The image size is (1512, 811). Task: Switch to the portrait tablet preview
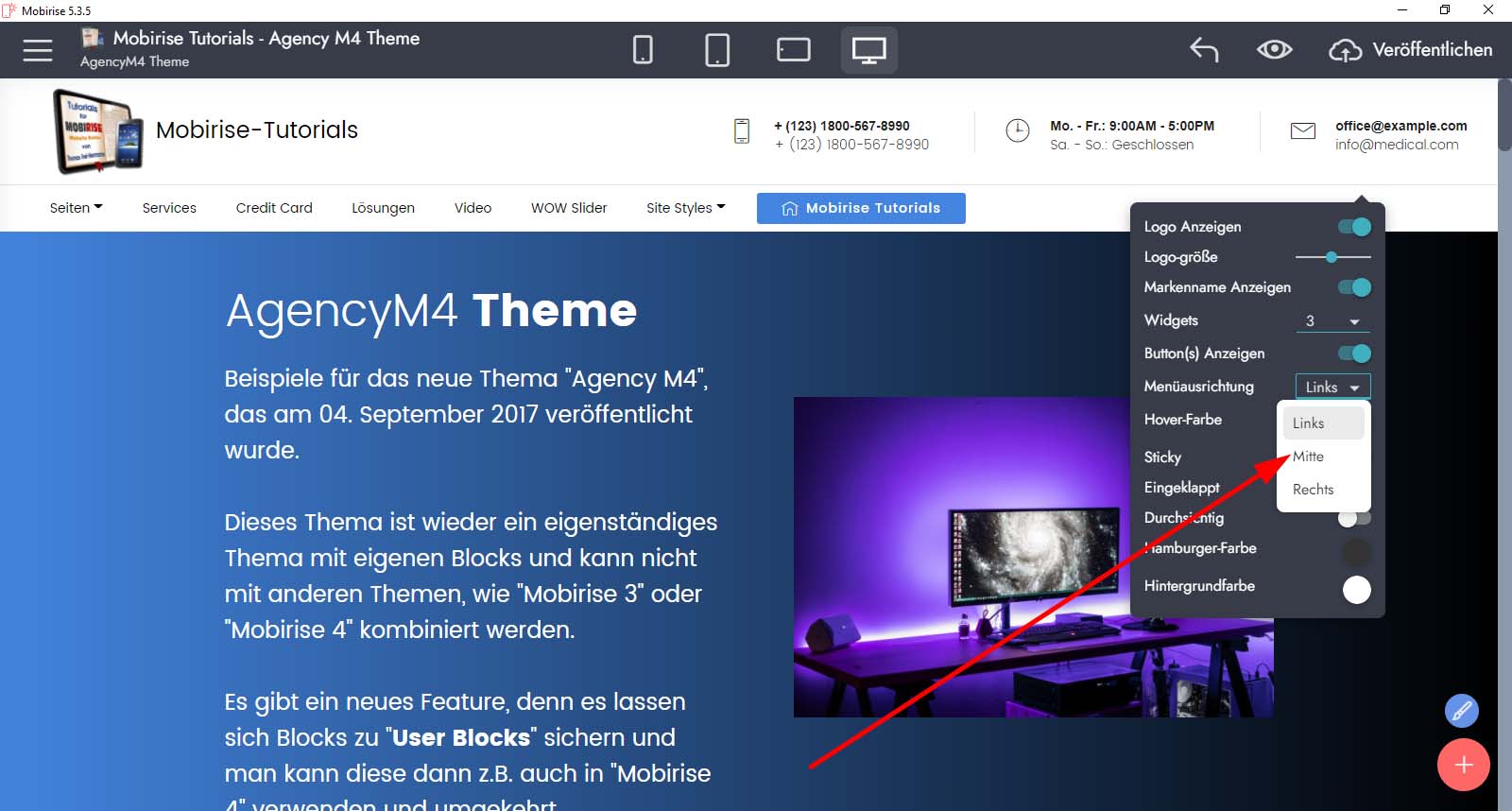click(x=717, y=50)
